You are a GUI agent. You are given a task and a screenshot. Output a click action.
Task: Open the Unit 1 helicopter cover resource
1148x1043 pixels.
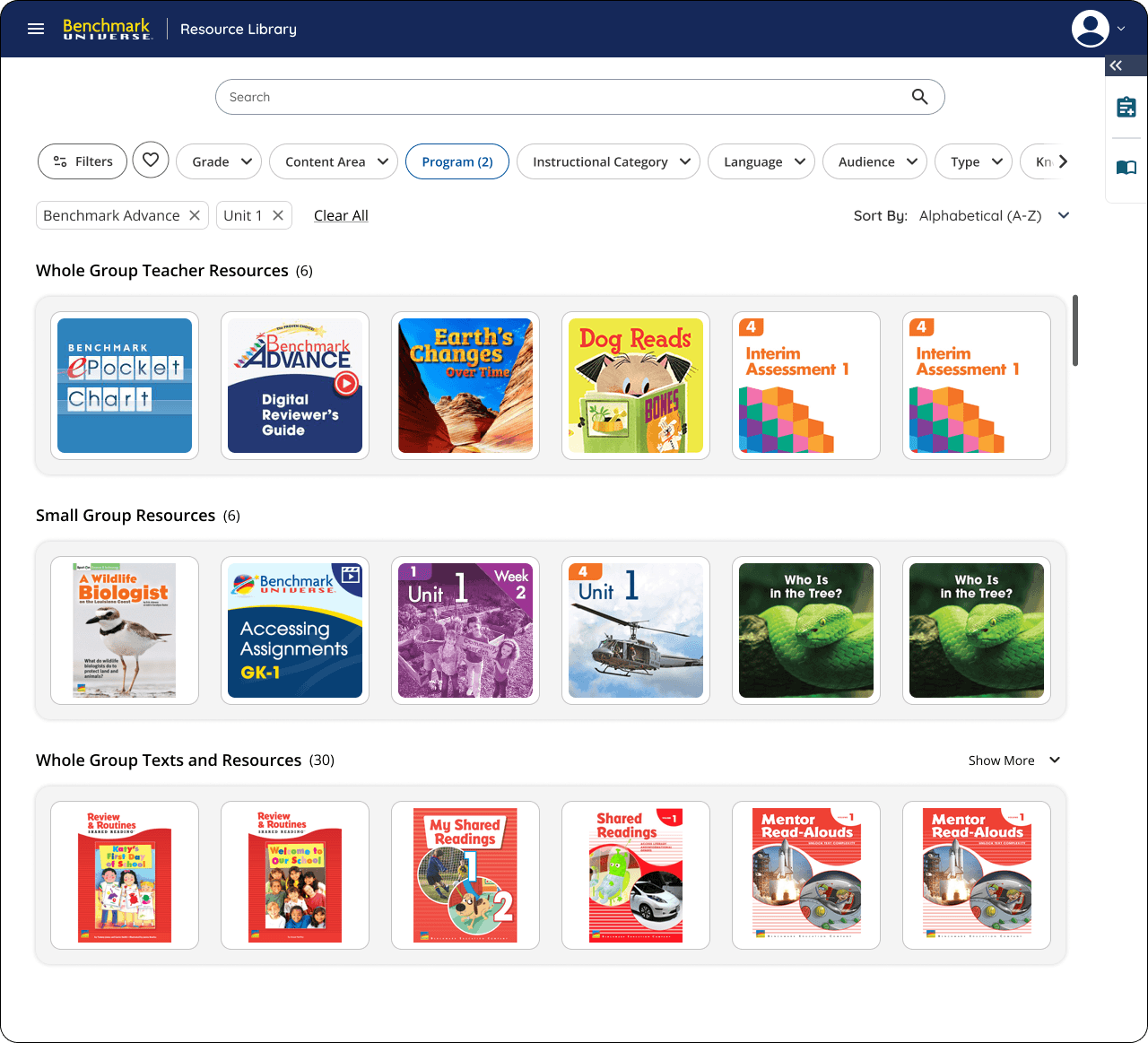636,630
